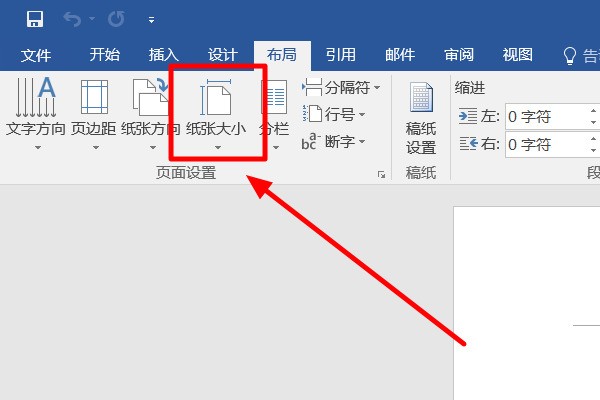
Task: Expand the 分隔符 breaks dropdown
Action: [342, 89]
